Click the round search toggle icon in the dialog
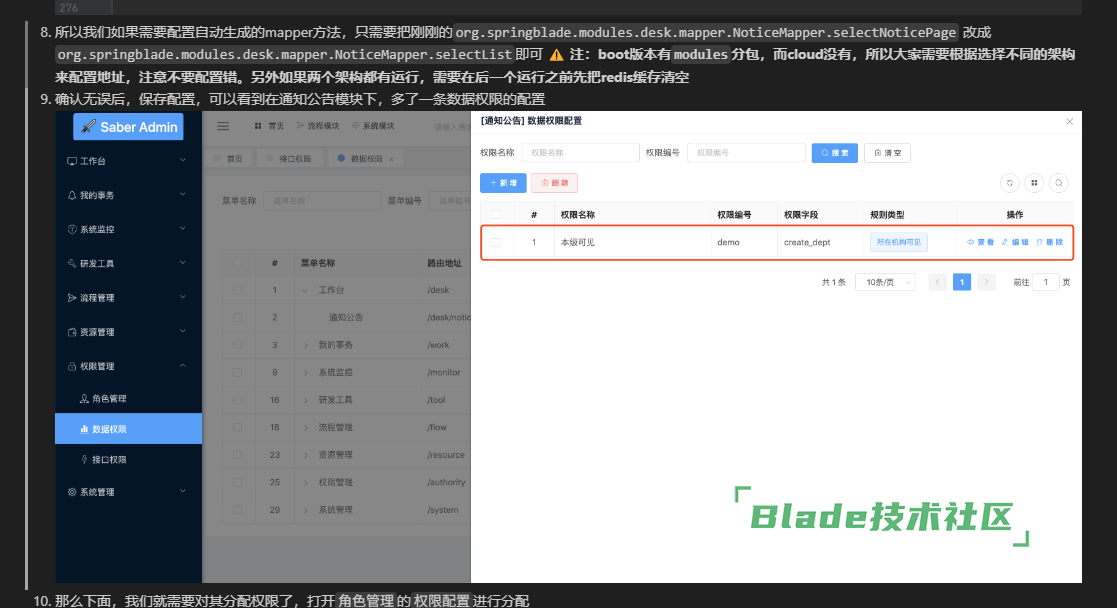Image resolution: width=1117 pixels, height=608 pixels. [x=1059, y=183]
